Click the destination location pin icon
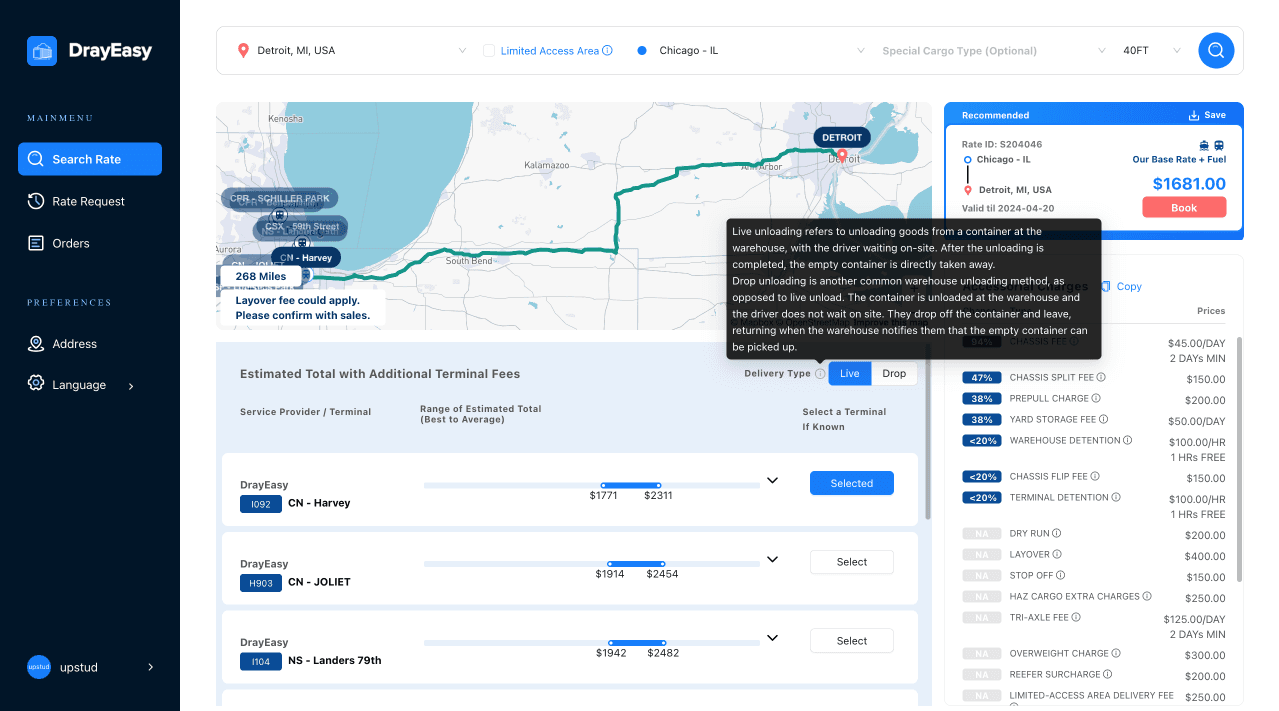This screenshot has width=1279, height=711. (x=243, y=50)
